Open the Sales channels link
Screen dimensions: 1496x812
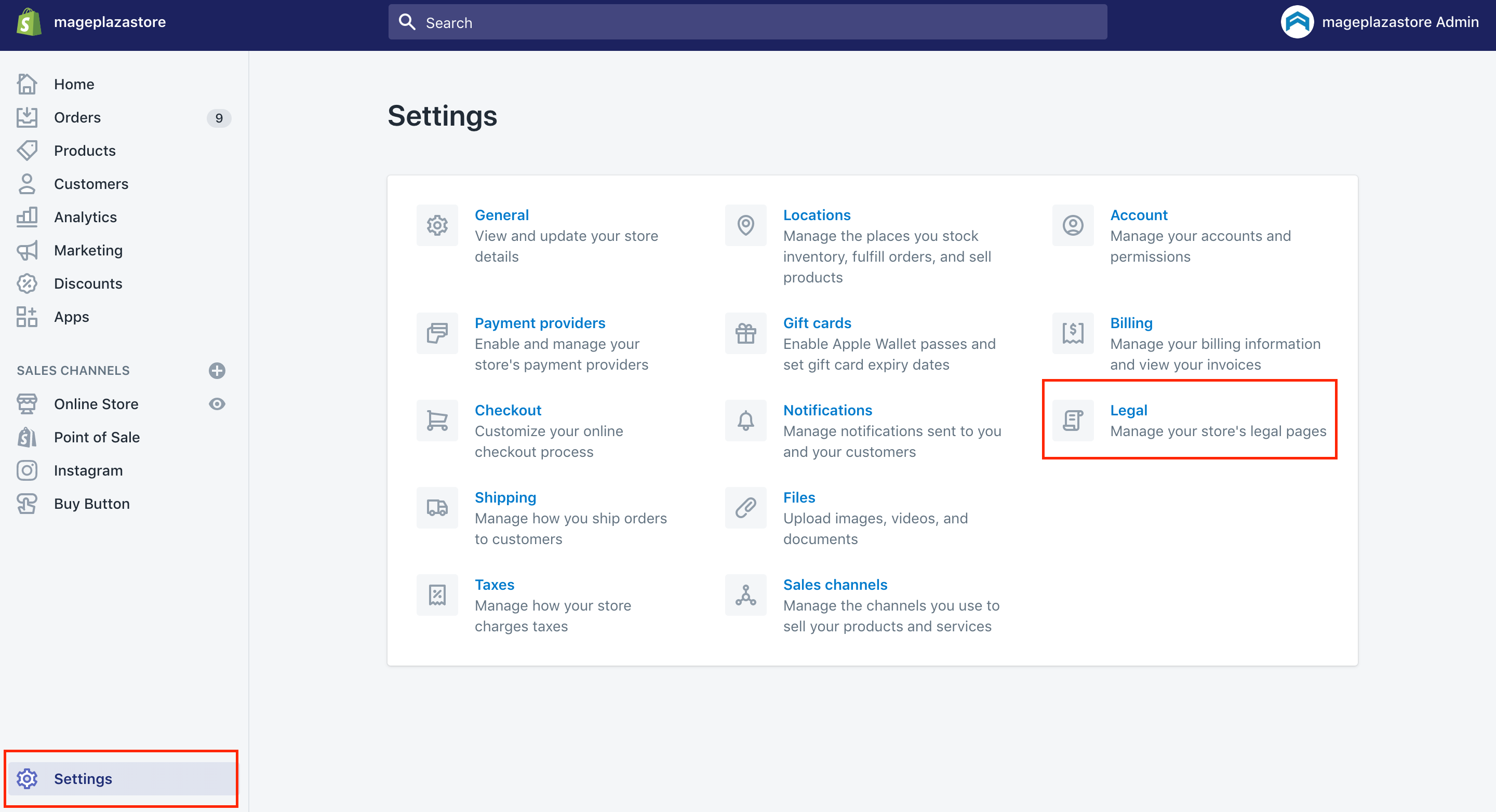click(x=835, y=585)
